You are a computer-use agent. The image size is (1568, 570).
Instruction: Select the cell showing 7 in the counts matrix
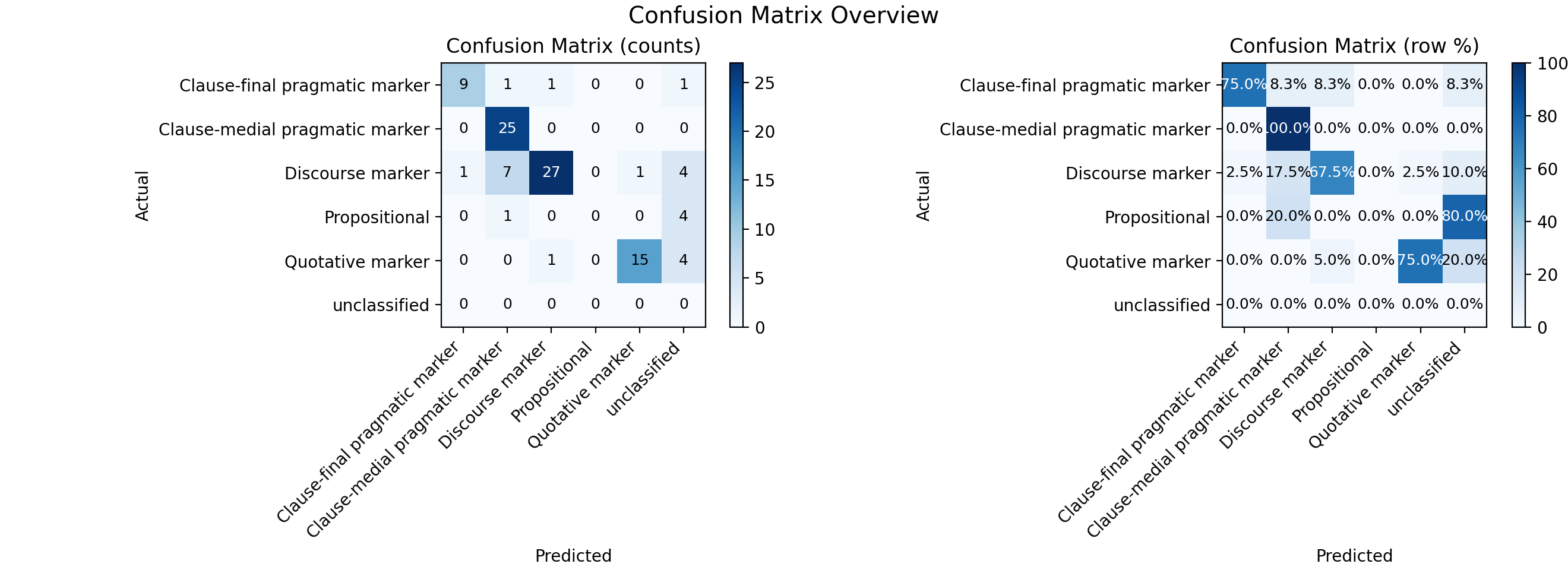(x=507, y=173)
